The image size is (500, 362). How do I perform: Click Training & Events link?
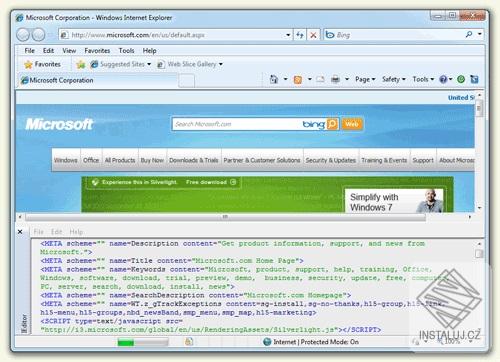(384, 160)
